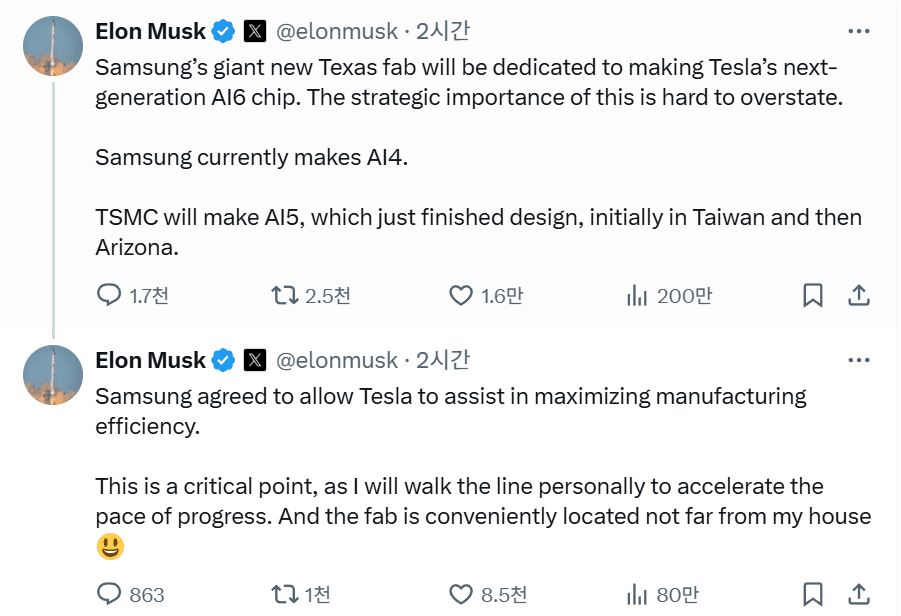Reply to the manufacturing efficiency tweet
Screen dimensions: 901x616
[x=110, y=594]
